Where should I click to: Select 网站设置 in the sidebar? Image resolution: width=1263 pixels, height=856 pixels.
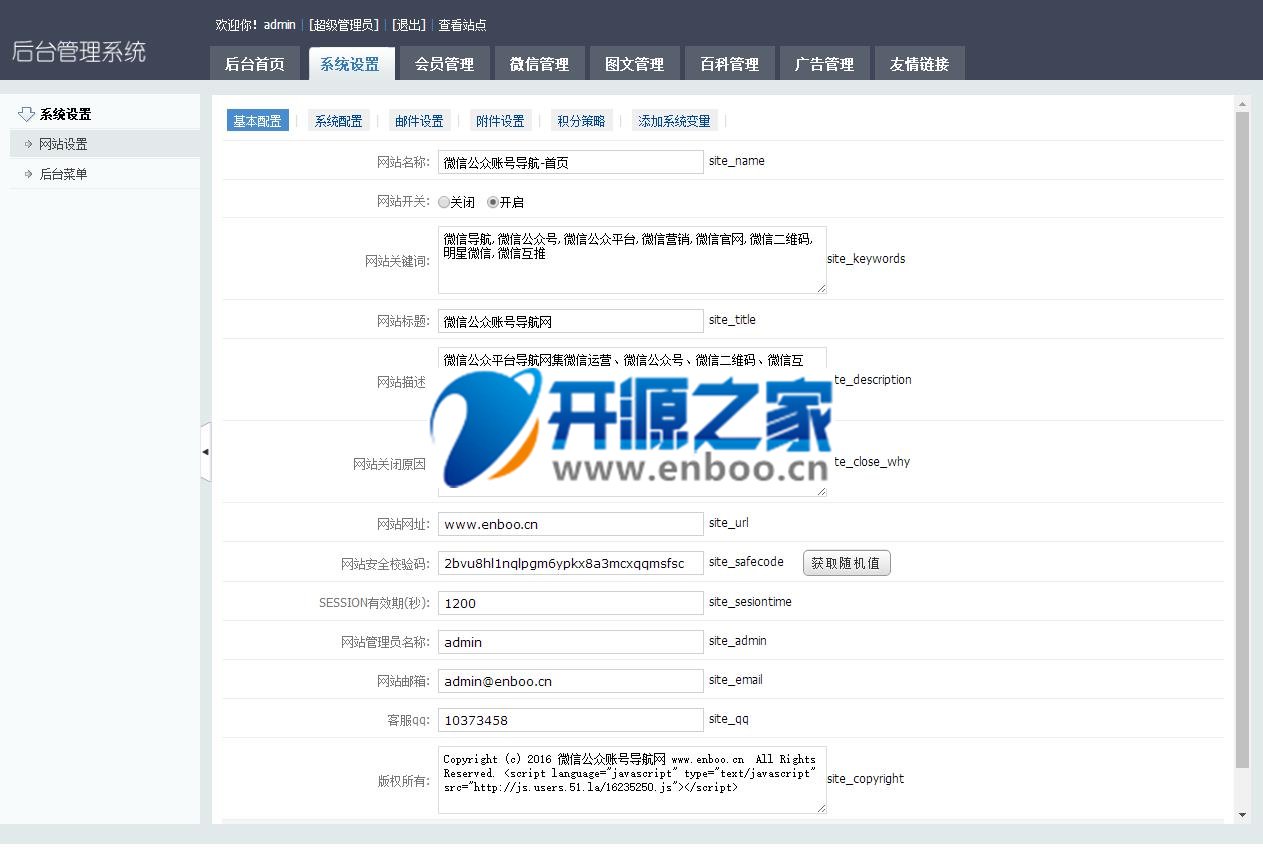pyautogui.click(x=105, y=144)
